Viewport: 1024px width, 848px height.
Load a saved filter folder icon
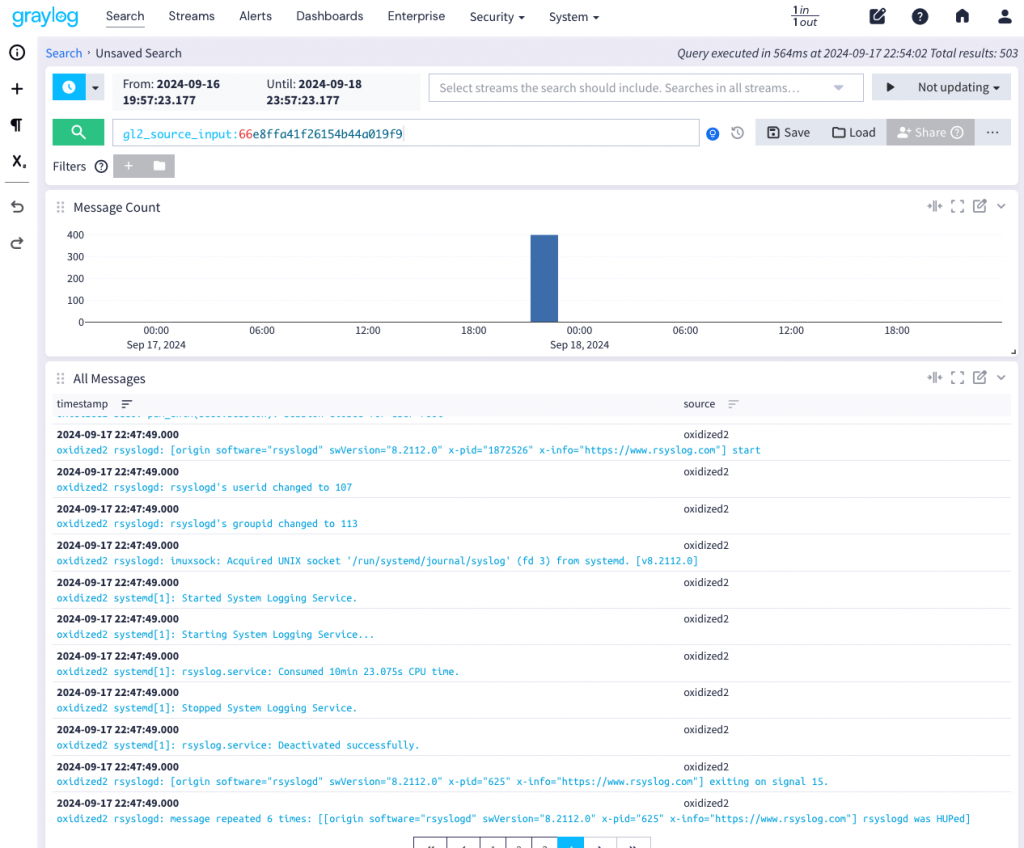click(159, 166)
